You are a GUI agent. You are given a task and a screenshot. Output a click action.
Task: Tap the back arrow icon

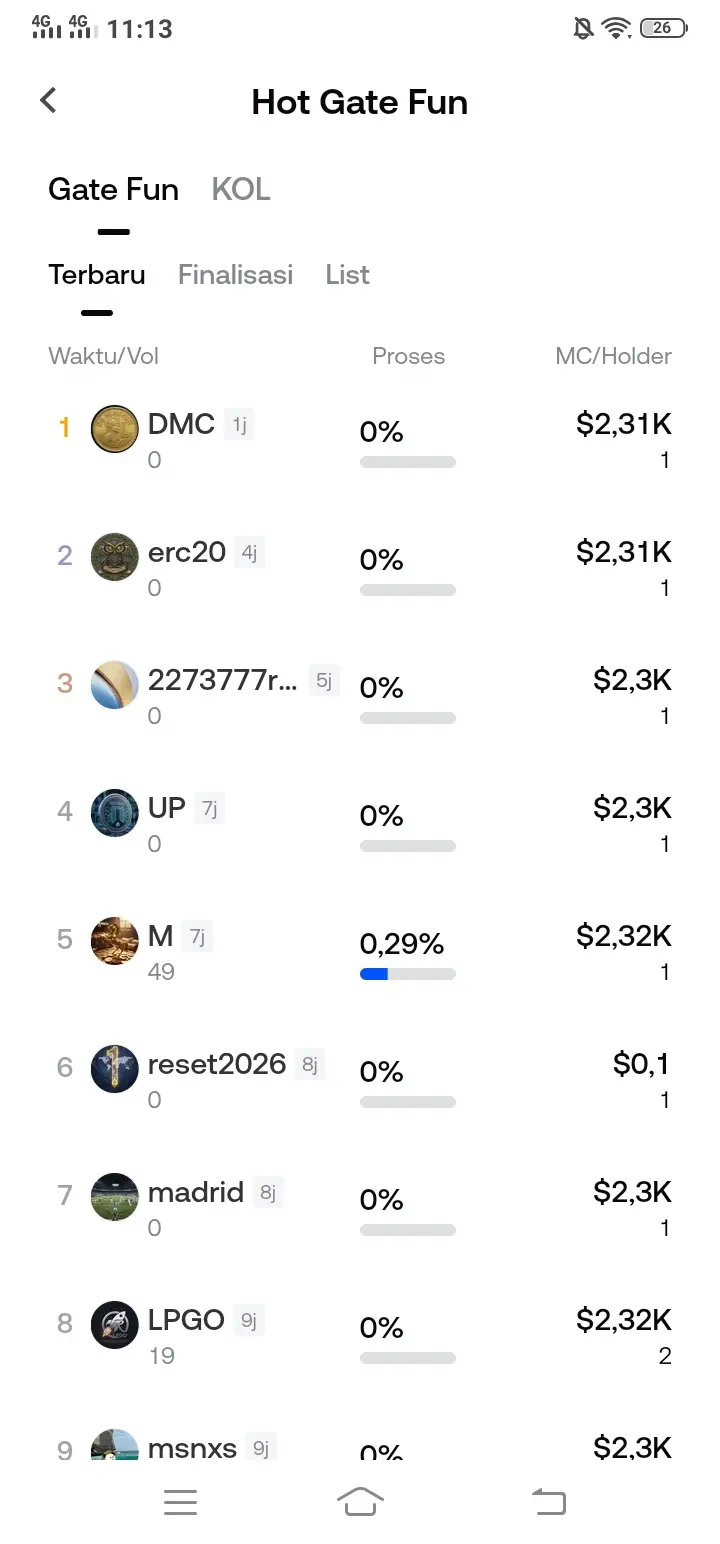(x=48, y=100)
